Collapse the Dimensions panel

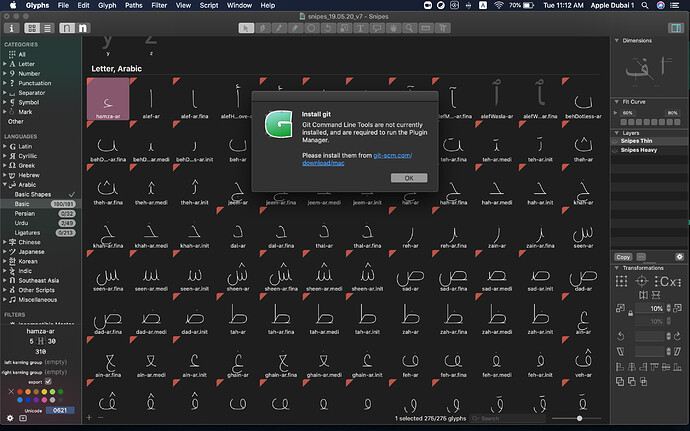[x=617, y=41]
